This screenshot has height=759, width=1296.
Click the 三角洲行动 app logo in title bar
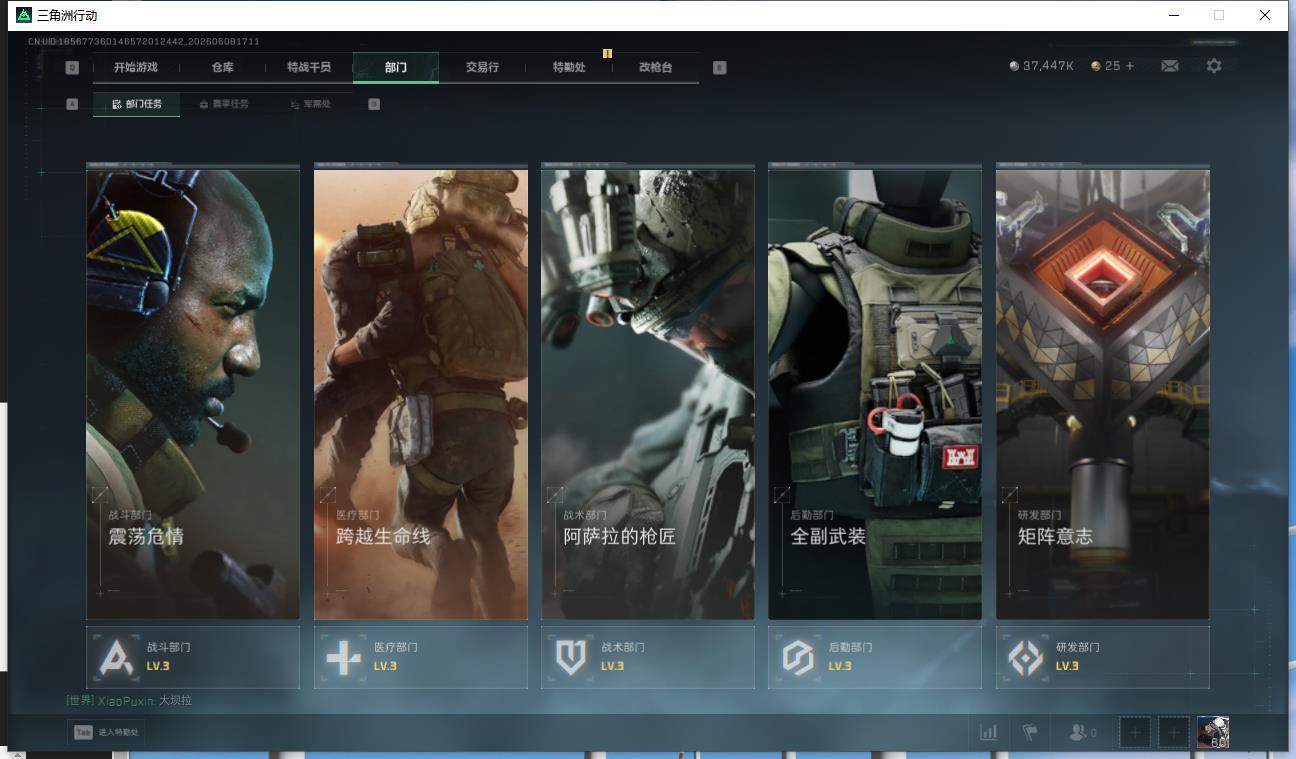pyautogui.click(x=24, y=15)
